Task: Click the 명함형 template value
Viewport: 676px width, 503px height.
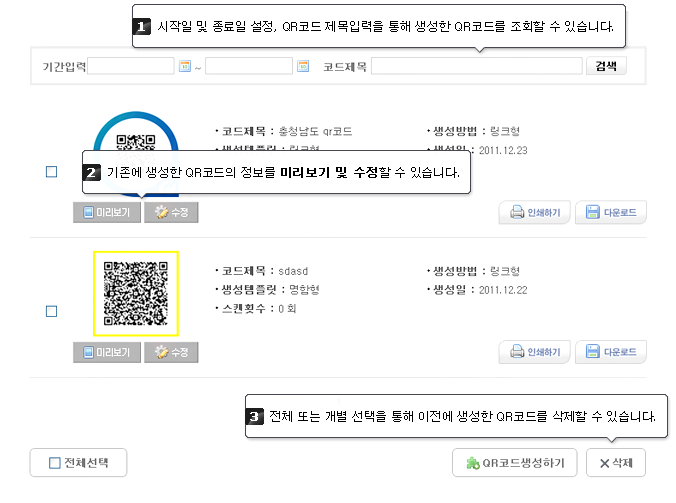Action: point(304,290)
